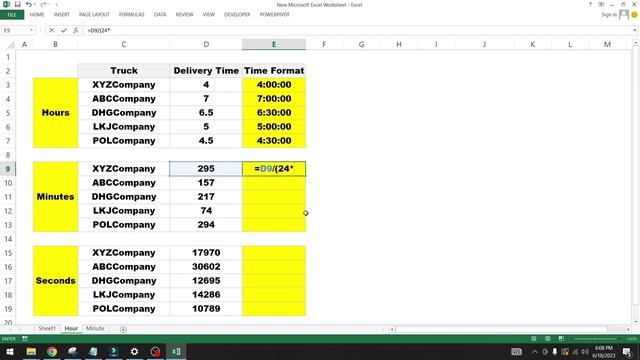This screenshot has width=640, height=360.
Task: Click the zoom slider in status bar
Action: 595,338
